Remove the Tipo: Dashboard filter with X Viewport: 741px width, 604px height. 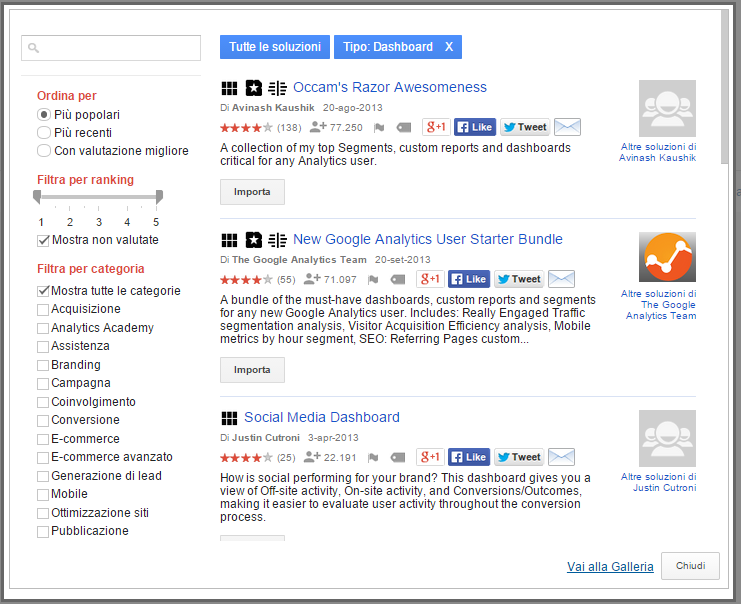[449, 47]
